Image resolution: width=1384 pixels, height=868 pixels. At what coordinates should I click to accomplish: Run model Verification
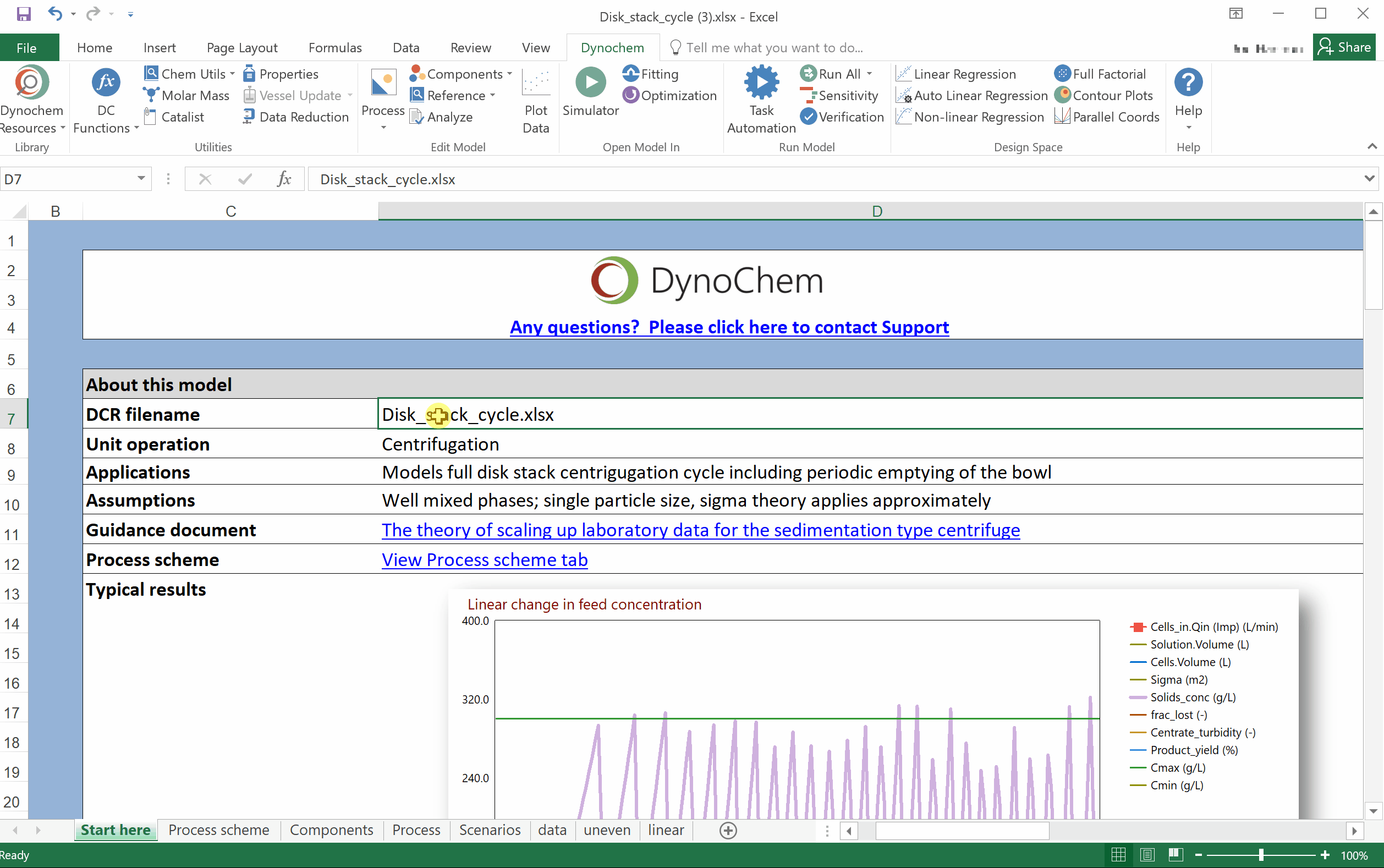[x=842, y=117]
